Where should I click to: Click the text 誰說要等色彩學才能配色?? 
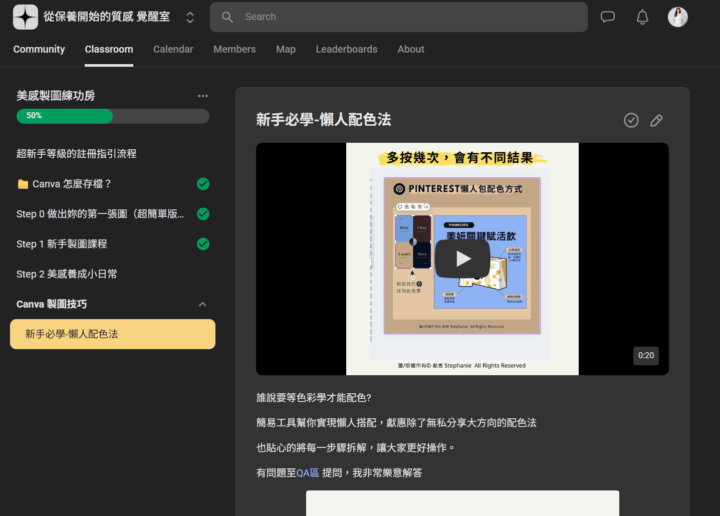click(x=314, y=398)
